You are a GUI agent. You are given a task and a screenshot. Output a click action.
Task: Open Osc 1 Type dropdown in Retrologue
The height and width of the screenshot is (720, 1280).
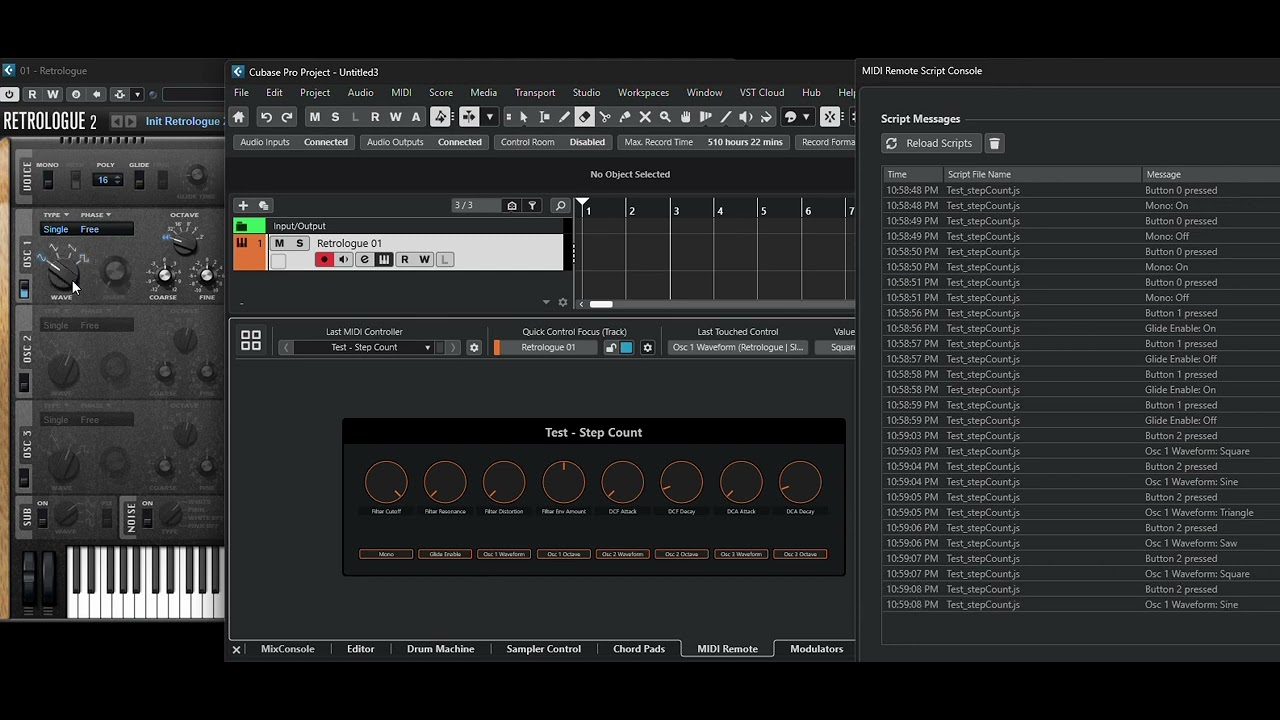pos(55,215)
